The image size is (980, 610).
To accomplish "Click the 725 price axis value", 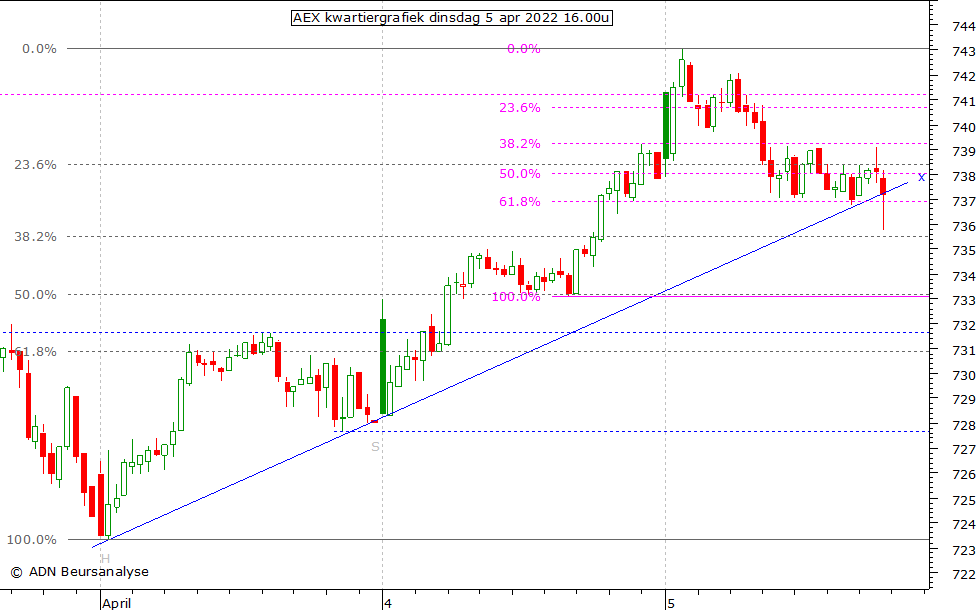I will [x=964, y=500].
